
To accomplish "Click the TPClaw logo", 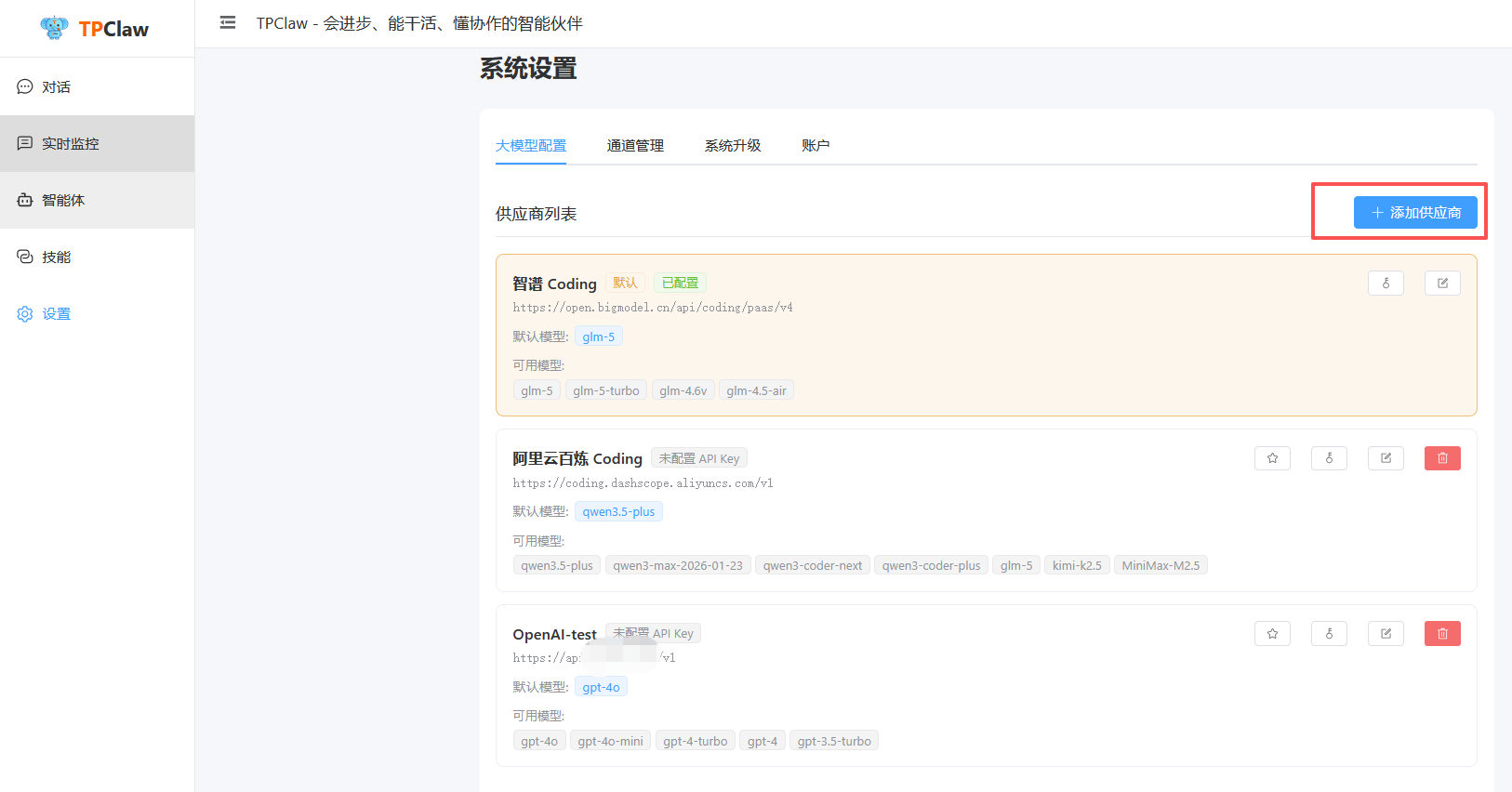I will (x=95, y=29).
